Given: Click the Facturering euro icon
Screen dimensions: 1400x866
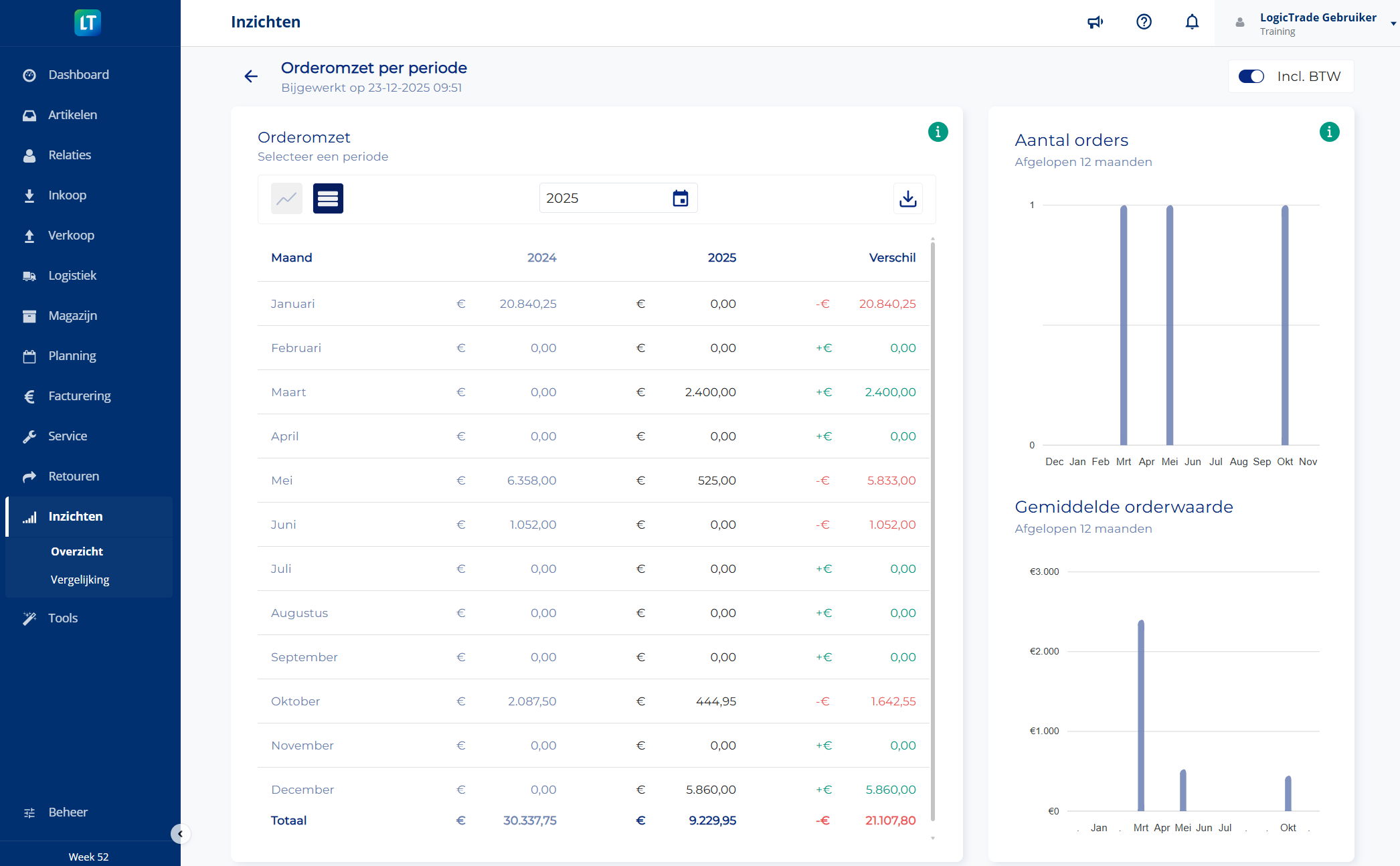Looking at the screenshot, I should (x=29, y=396).
